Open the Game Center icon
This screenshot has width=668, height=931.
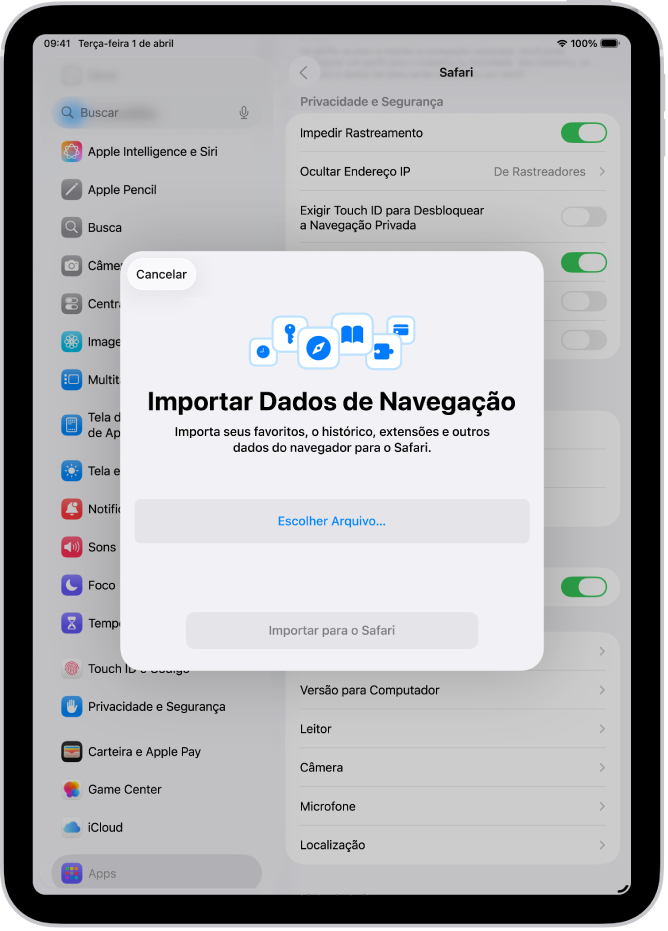pos(71,790)
